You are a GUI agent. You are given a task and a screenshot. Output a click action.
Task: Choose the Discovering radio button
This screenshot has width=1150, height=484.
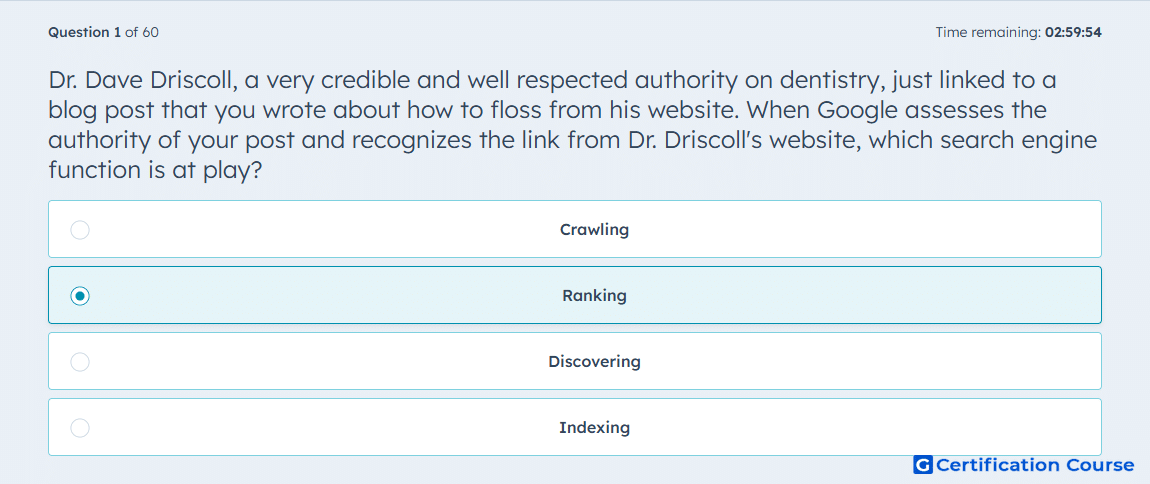click(80, 362)
